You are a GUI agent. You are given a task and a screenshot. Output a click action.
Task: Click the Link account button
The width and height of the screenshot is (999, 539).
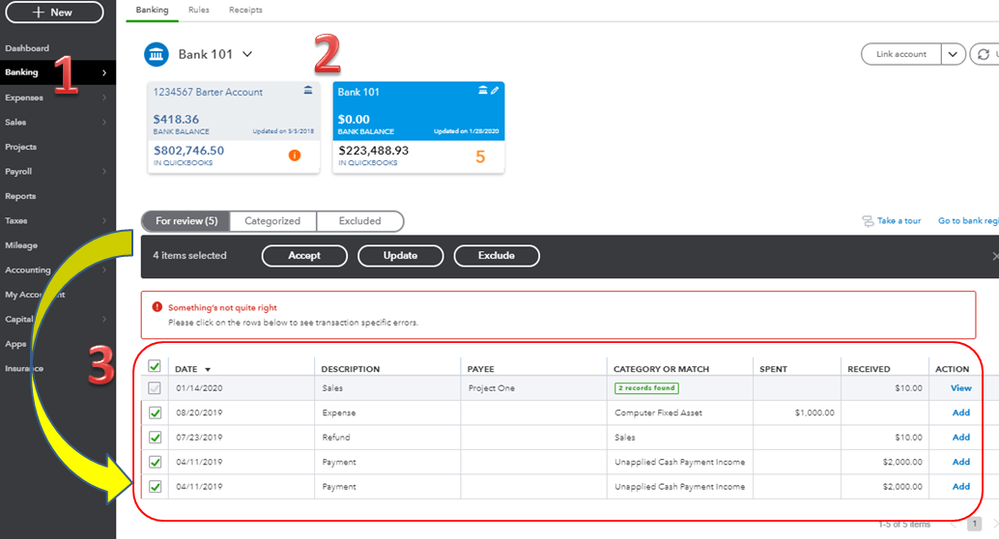[901, 54]
